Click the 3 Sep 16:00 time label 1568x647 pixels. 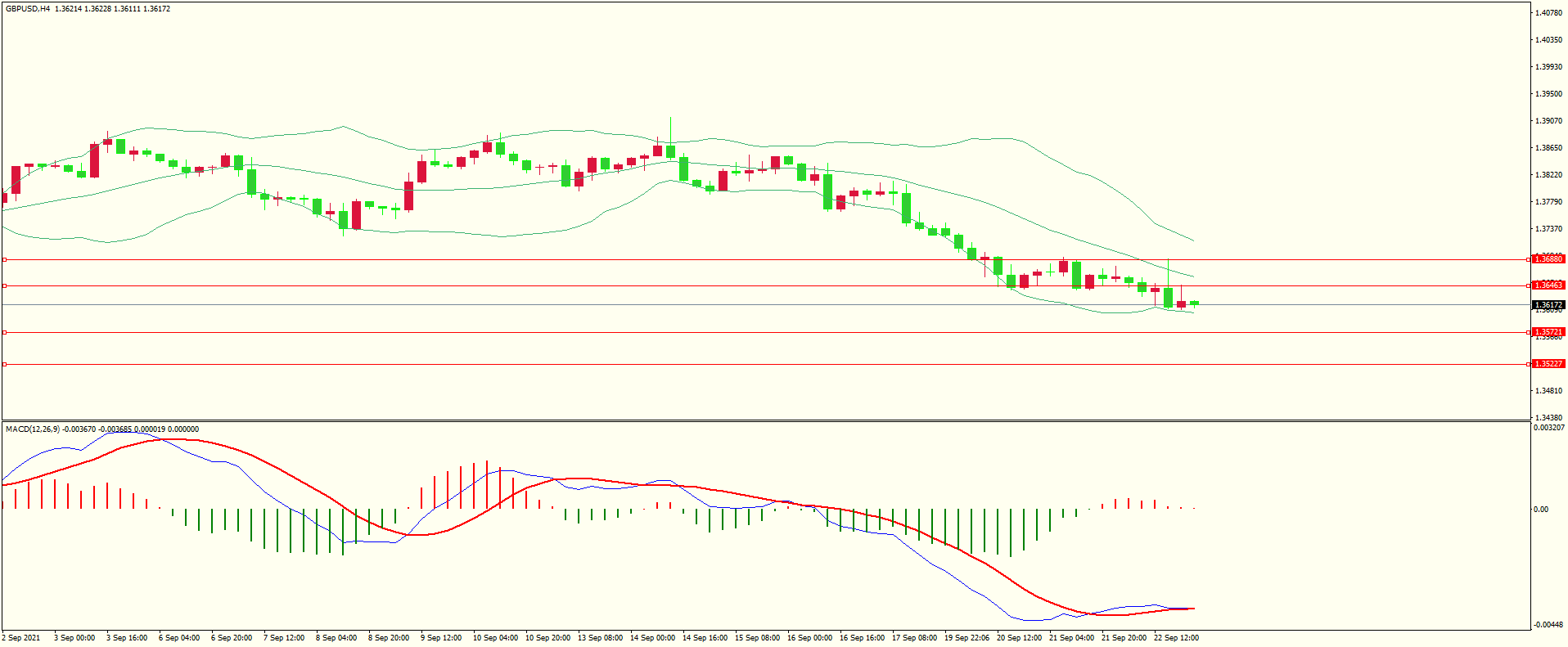(x=127, y=638)
